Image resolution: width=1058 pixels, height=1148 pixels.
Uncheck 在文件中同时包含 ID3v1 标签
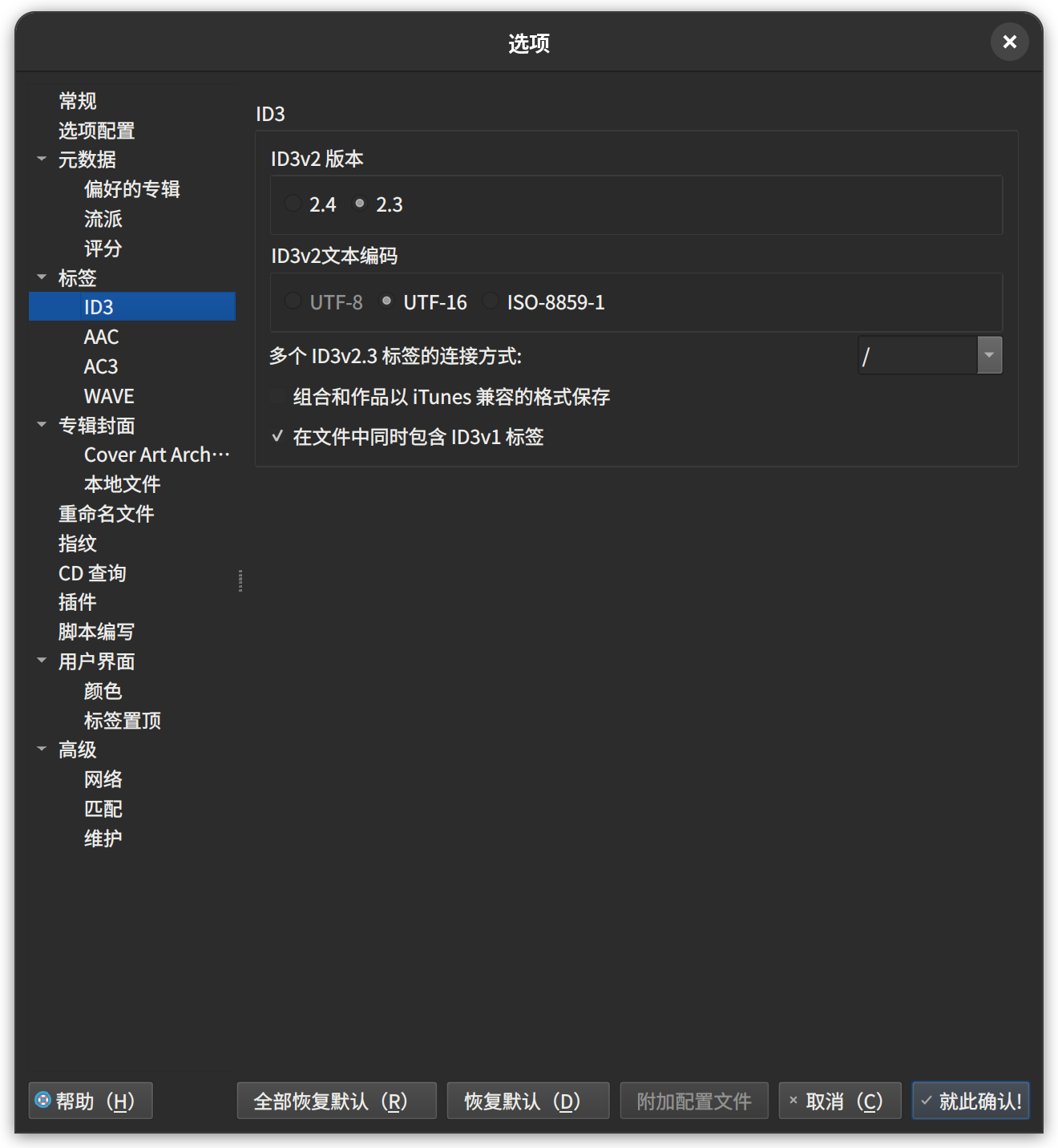[x=277, y=437]
